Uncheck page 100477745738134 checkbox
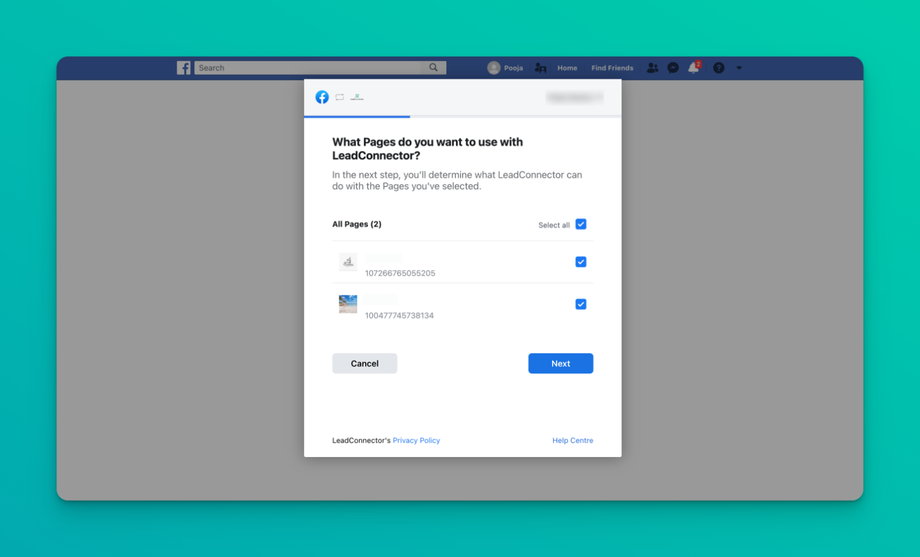 (581, 304)
